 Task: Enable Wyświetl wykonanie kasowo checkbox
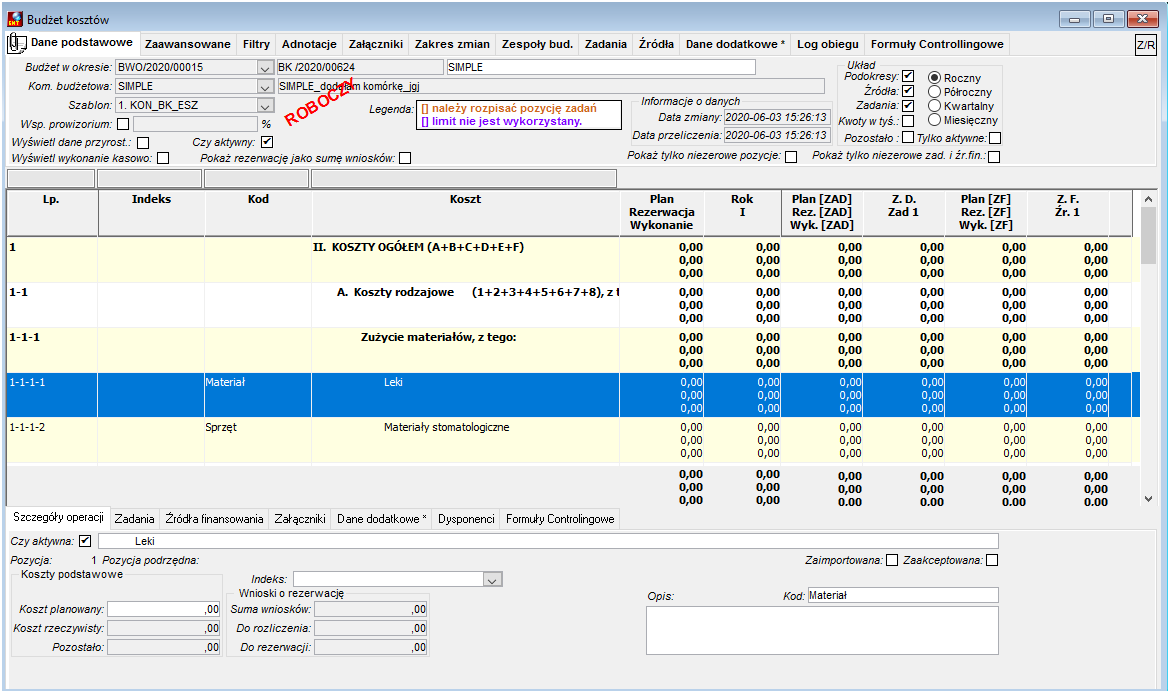click(163, 158)
